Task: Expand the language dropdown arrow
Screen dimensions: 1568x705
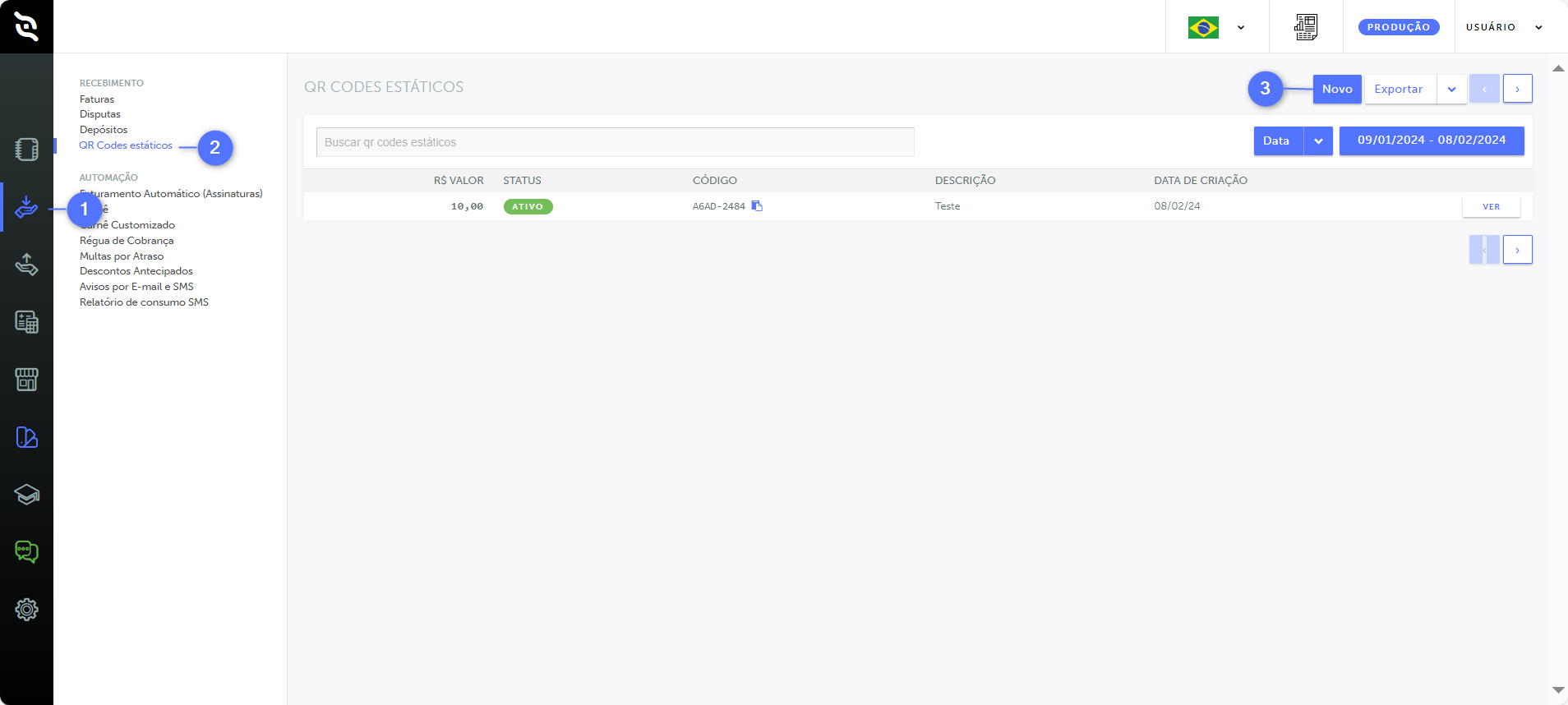Action: pyautogui.click(x=1241, y=27)
